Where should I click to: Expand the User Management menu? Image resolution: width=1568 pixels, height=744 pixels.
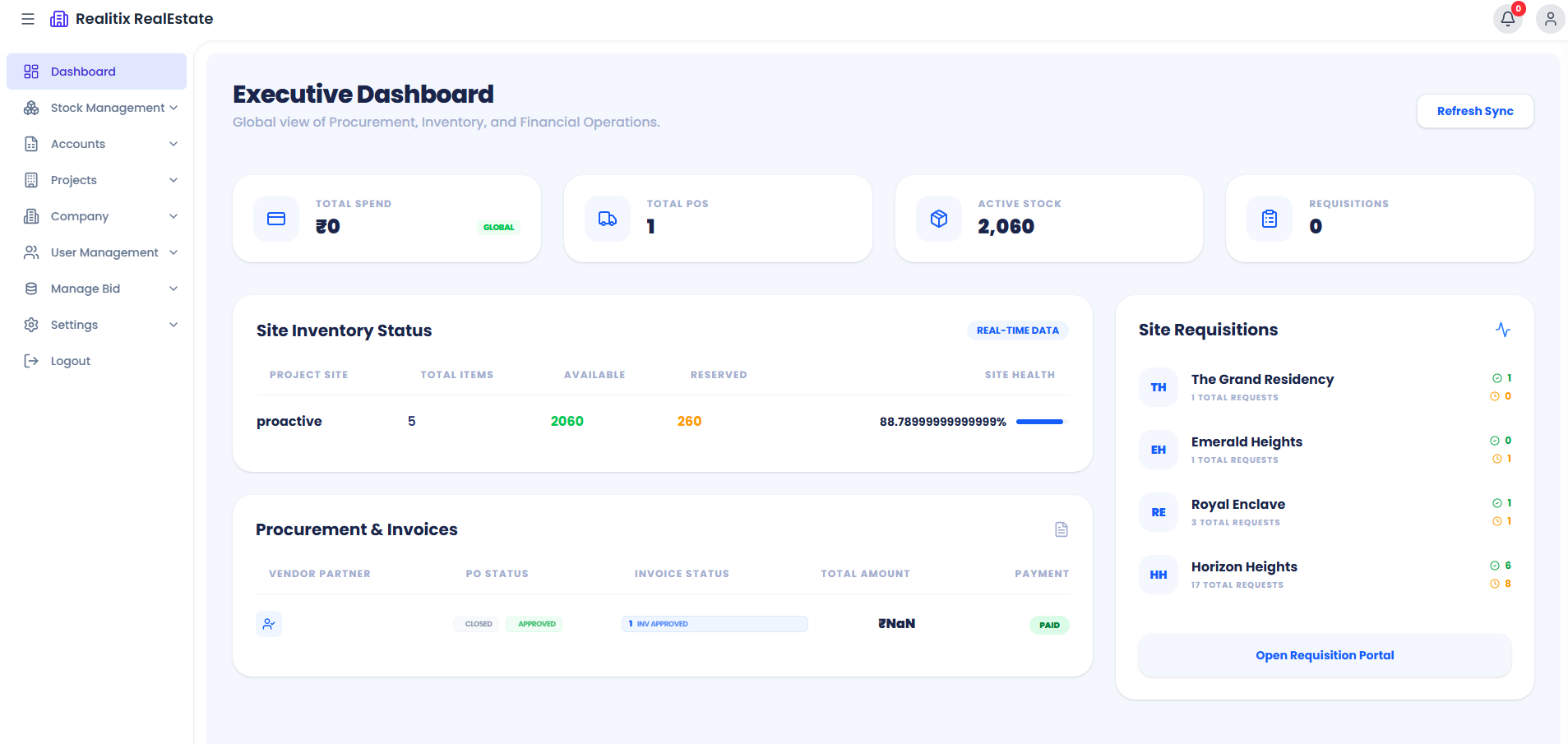96,252
